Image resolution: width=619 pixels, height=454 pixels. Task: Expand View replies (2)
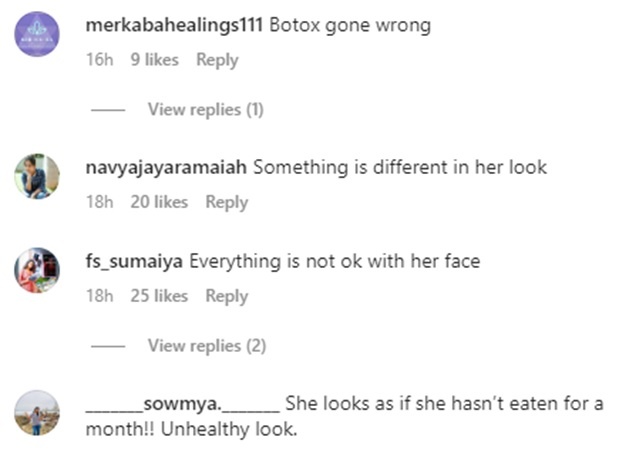(x=207, y=345)
